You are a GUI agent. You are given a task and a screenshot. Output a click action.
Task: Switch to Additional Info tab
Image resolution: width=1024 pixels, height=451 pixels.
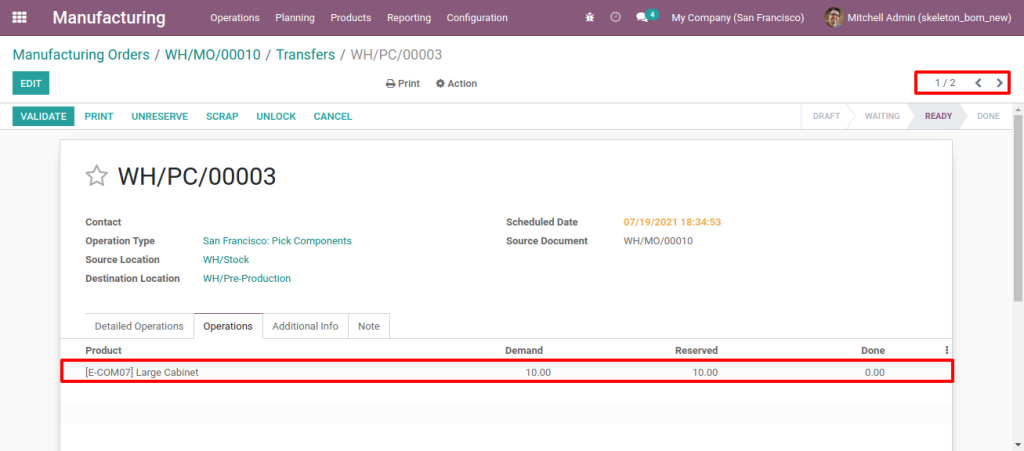coord(305,326)
